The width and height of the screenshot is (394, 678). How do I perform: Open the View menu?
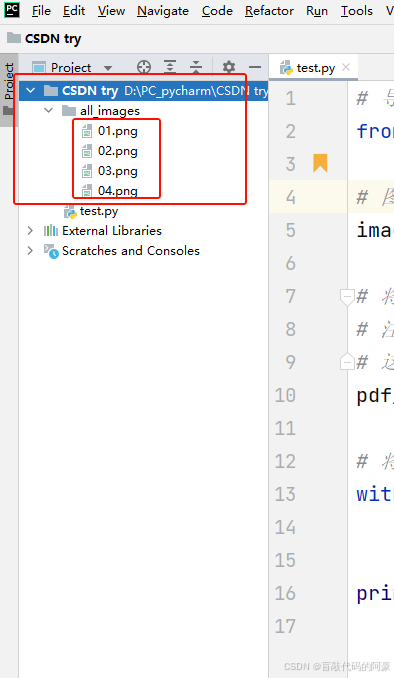111,10
